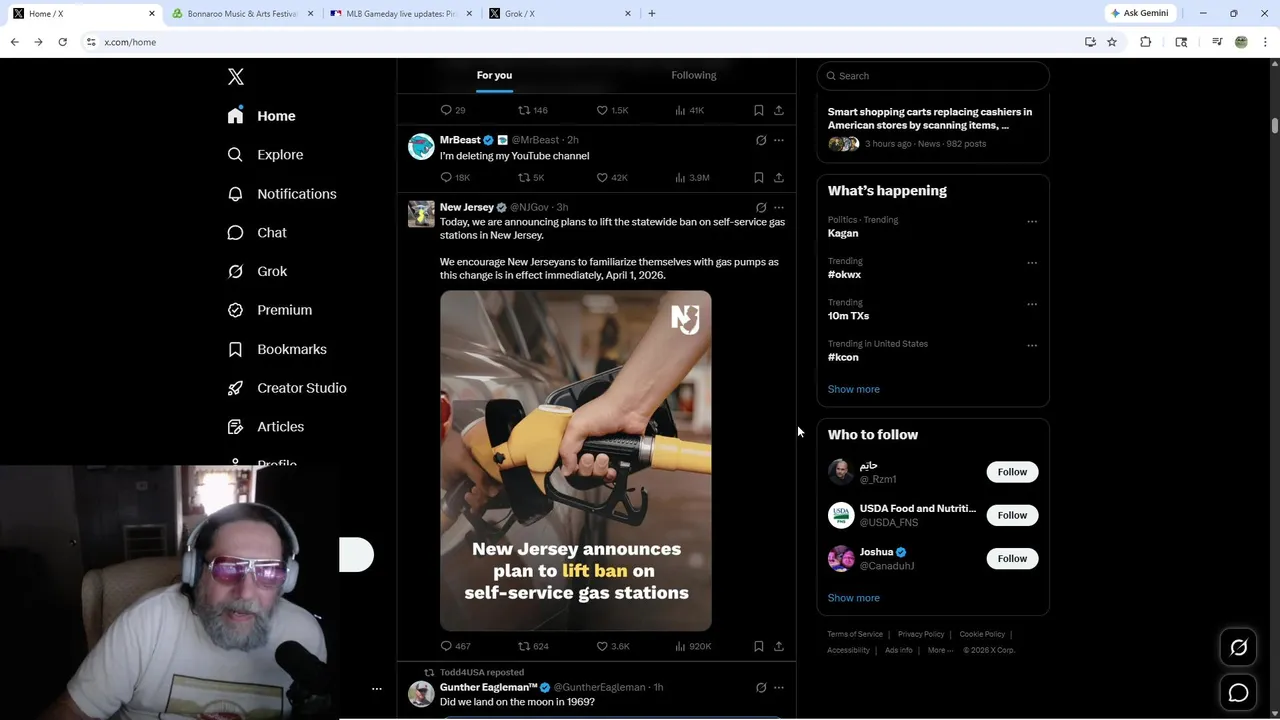Screen dimensions: 1280x720
Task: Reload the current page
Action: pos(62,42)
